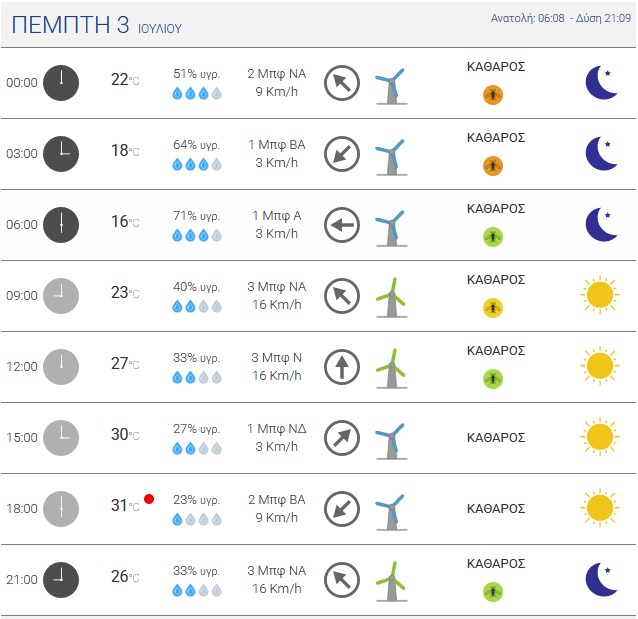Click the 18:00 clock icon
The image size is (638, 619).
point(61,509)
